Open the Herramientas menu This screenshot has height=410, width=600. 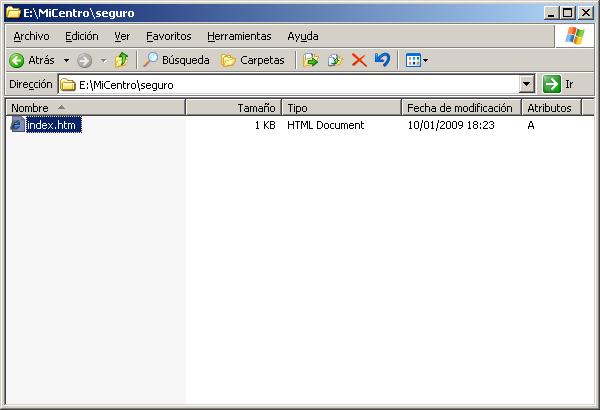coord(239,36)
